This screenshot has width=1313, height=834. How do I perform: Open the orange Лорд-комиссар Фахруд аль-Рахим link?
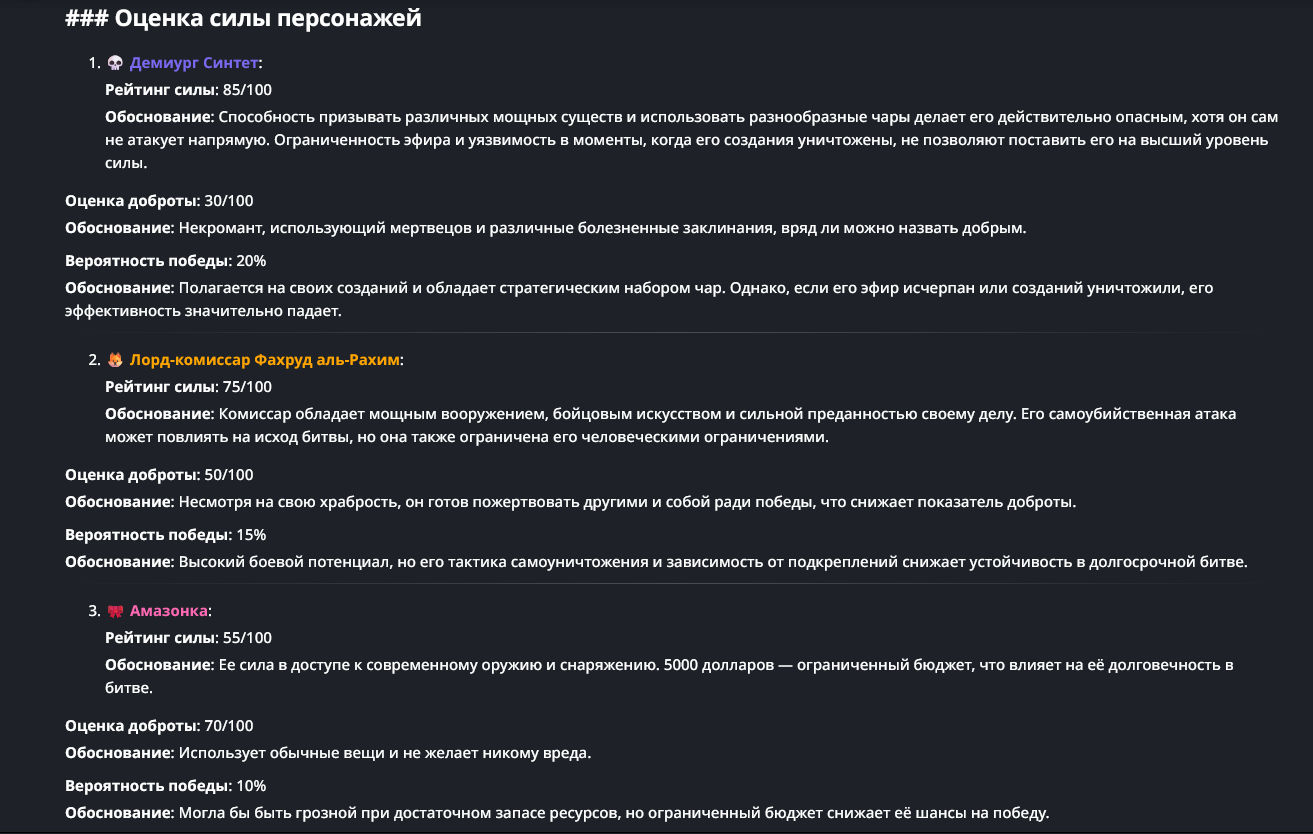(265, 360)
